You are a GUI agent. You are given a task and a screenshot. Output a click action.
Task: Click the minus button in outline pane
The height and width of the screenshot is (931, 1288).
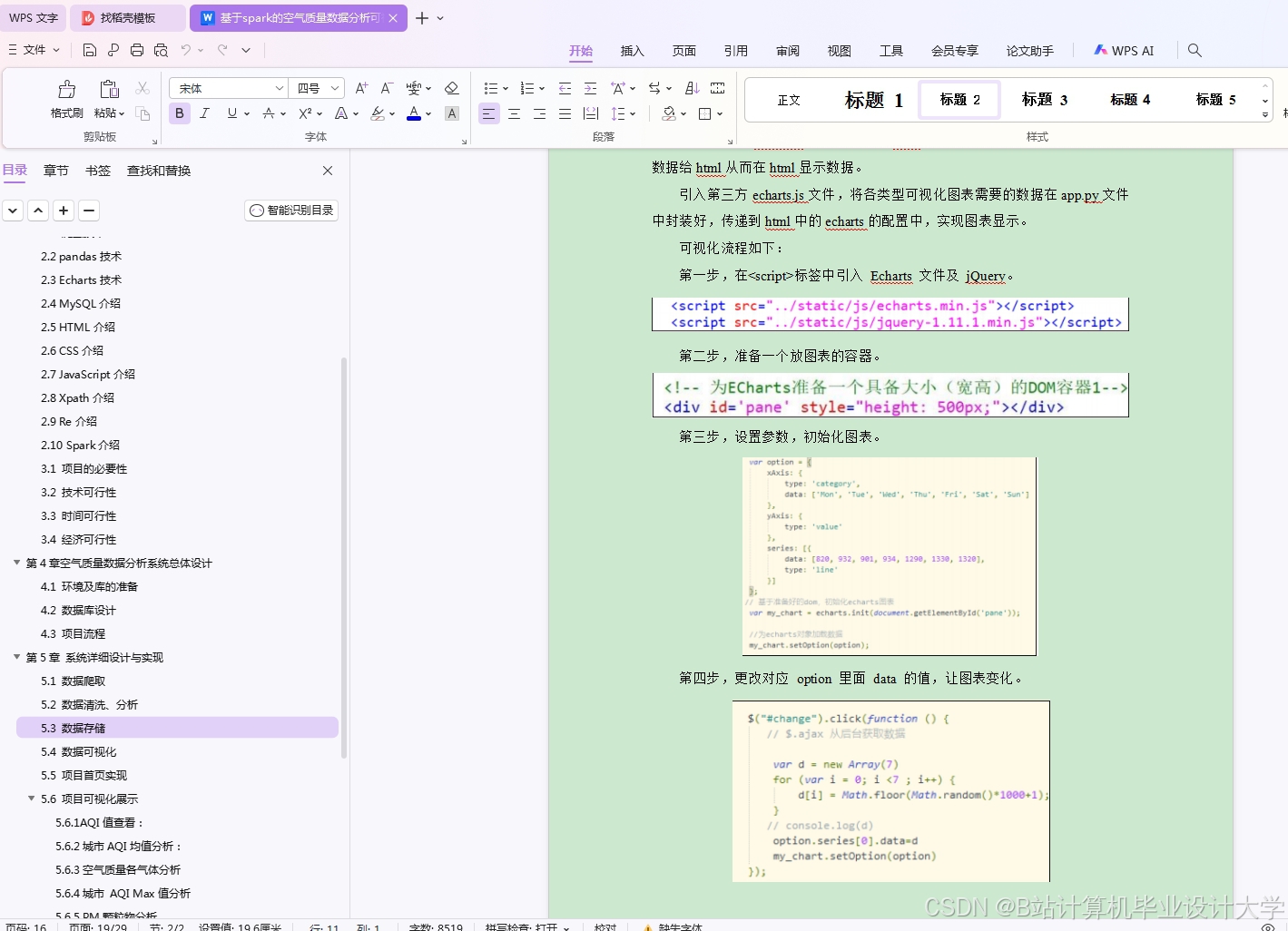pyautogui.click(x=89, y=211)
